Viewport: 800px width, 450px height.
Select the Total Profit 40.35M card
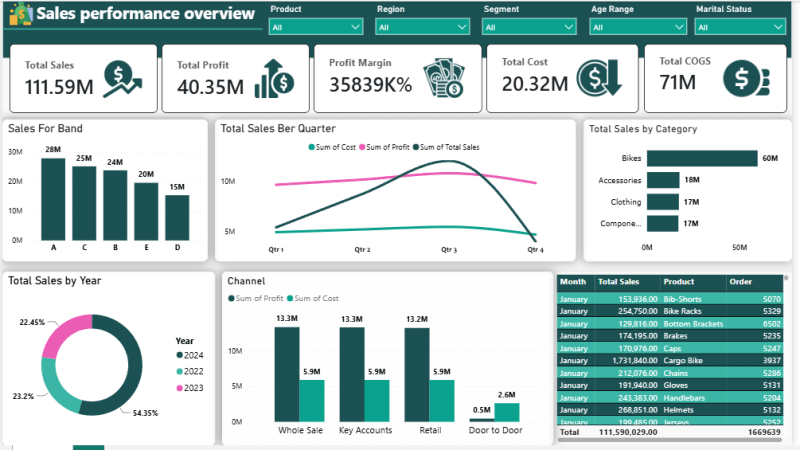[235, 78]
